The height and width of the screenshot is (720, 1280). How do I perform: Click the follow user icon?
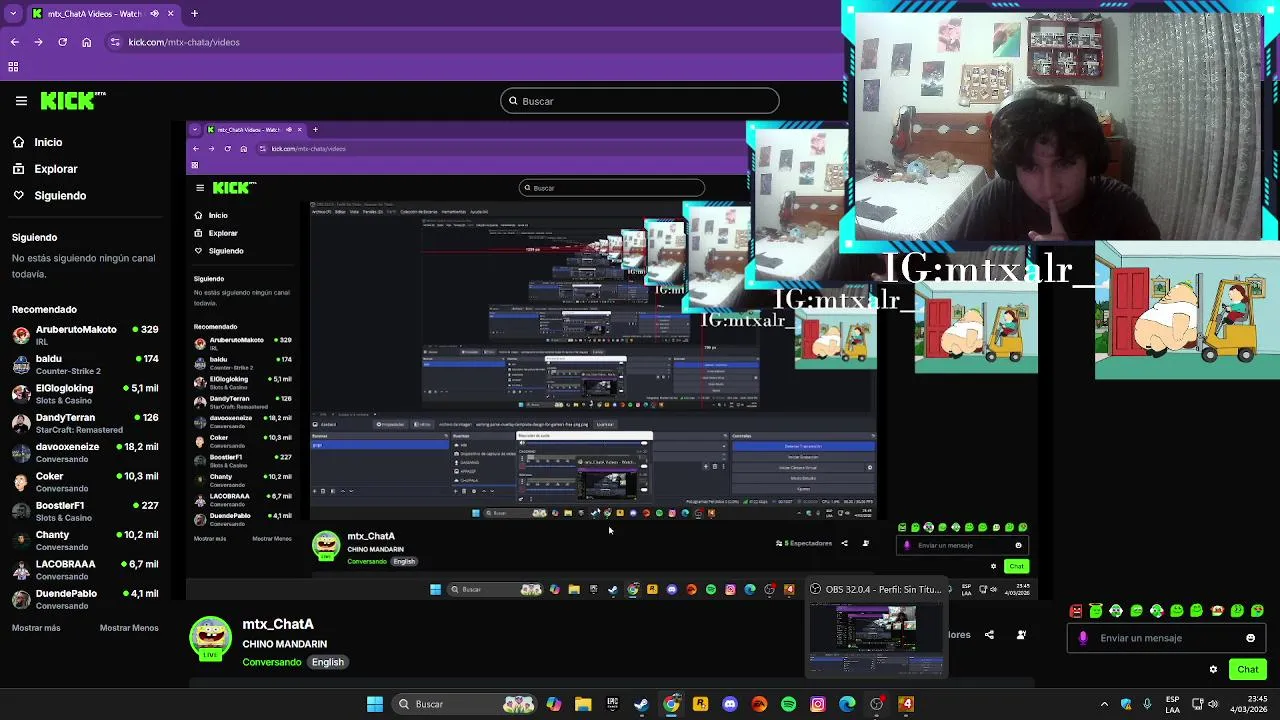(1021, 635)
